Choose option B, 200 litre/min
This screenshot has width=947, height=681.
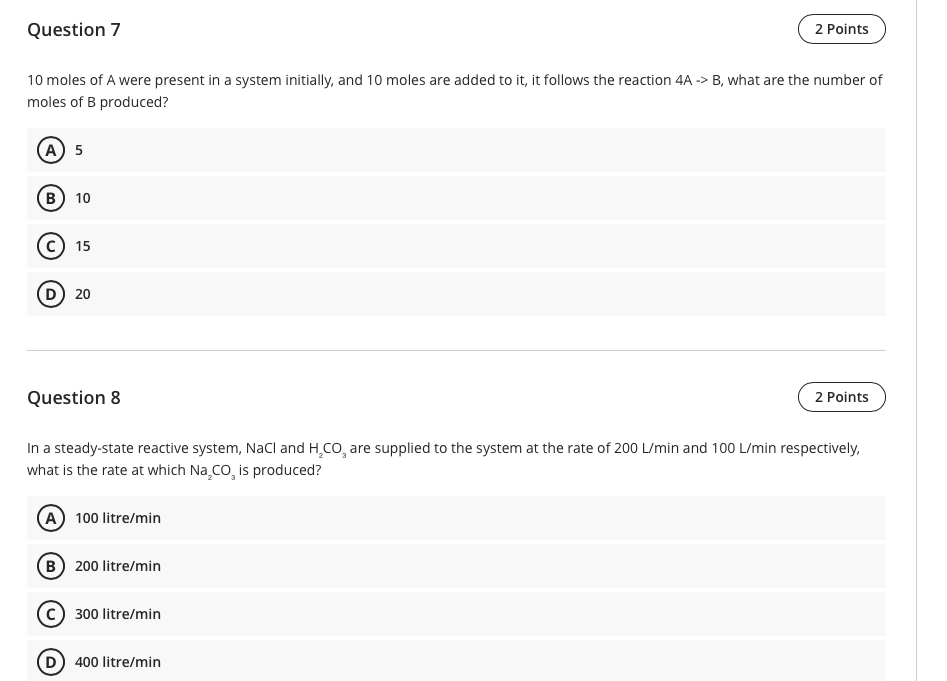[x=51, y=566]
